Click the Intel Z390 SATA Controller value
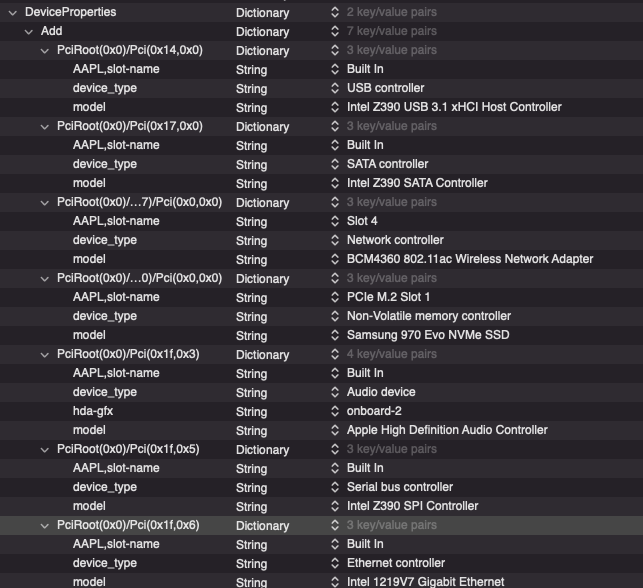 (417, 183)
